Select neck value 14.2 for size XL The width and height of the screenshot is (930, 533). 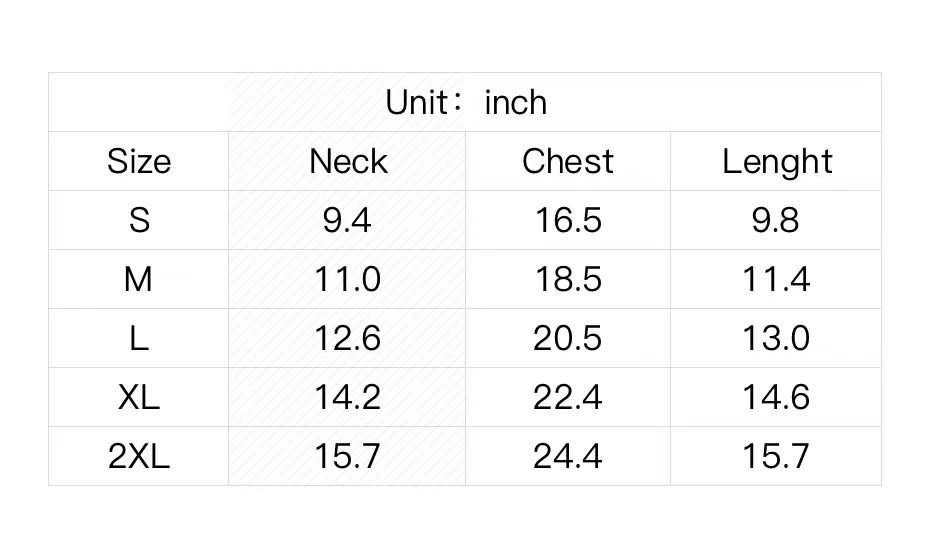tap(347, 397)
